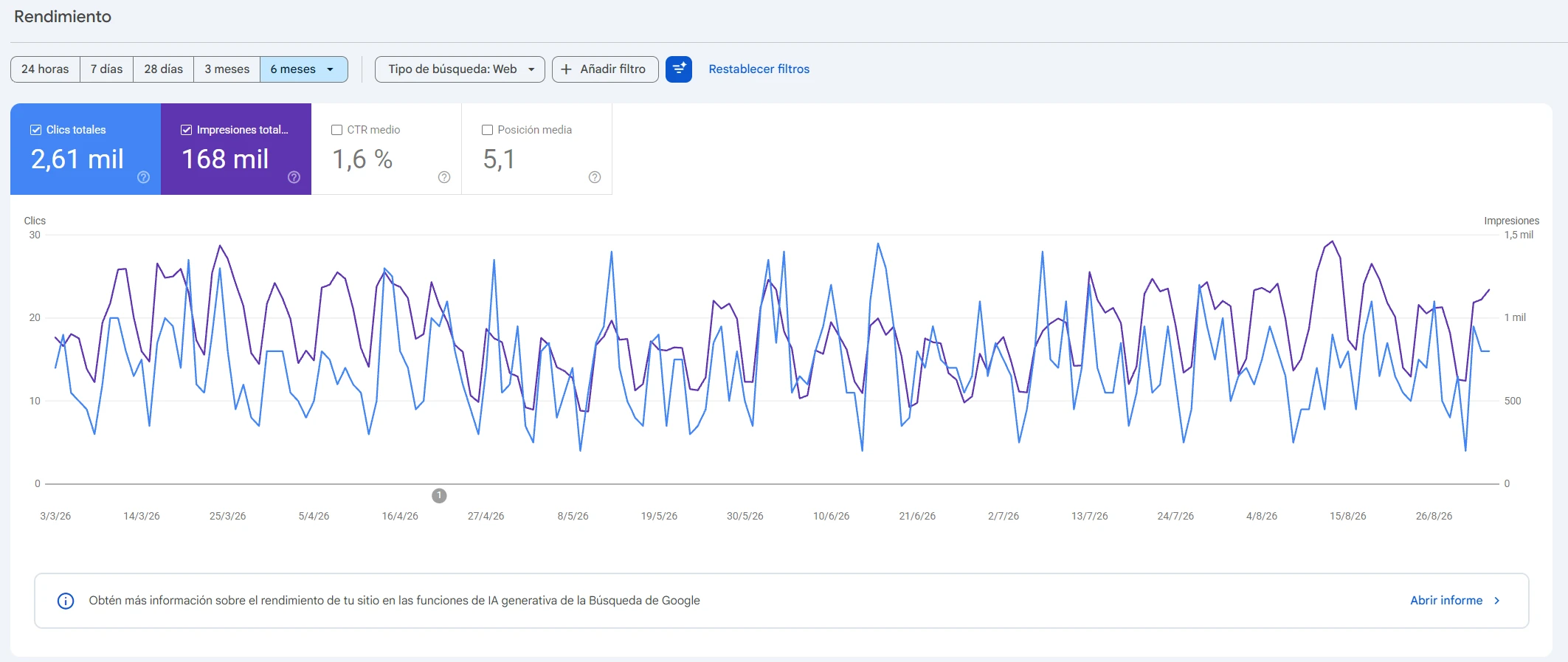This screenshot has height=662, width=1568.
Task: Click the 5,1 average position value
Action: click(x=499, y=159)
